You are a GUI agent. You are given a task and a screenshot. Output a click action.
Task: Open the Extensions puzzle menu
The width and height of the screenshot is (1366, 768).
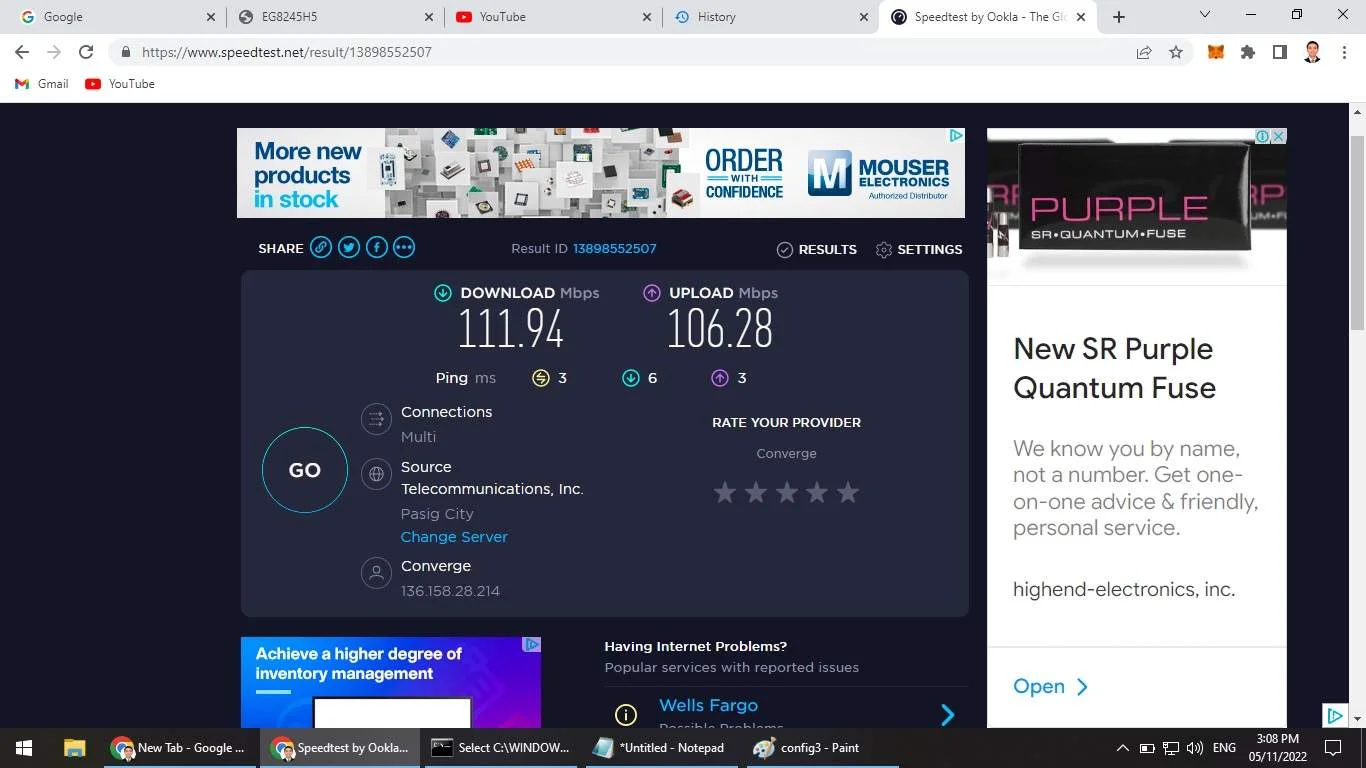pyautogui.click(x=1248, y=52)
